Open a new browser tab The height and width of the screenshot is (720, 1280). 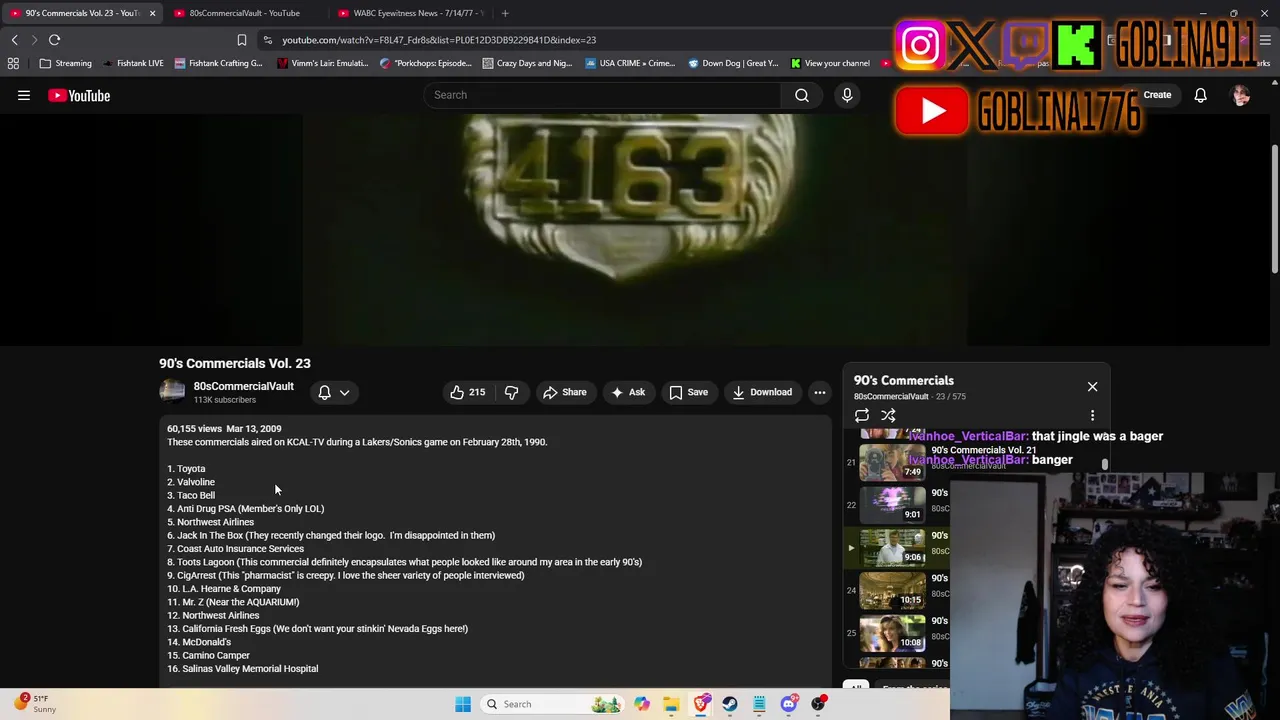point(505,13)
